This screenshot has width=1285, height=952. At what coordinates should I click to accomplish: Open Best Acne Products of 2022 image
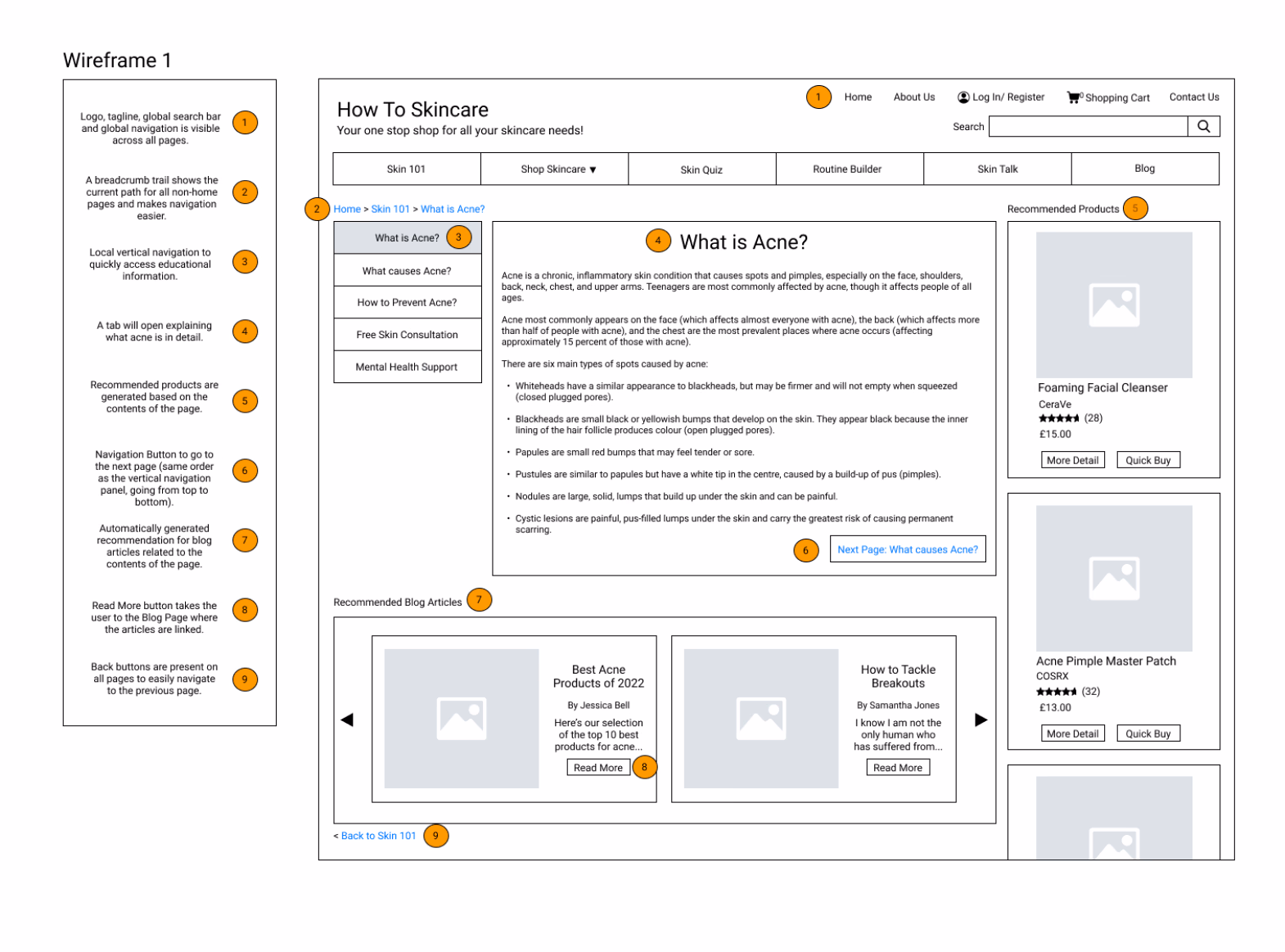click(x=462, y=718)
